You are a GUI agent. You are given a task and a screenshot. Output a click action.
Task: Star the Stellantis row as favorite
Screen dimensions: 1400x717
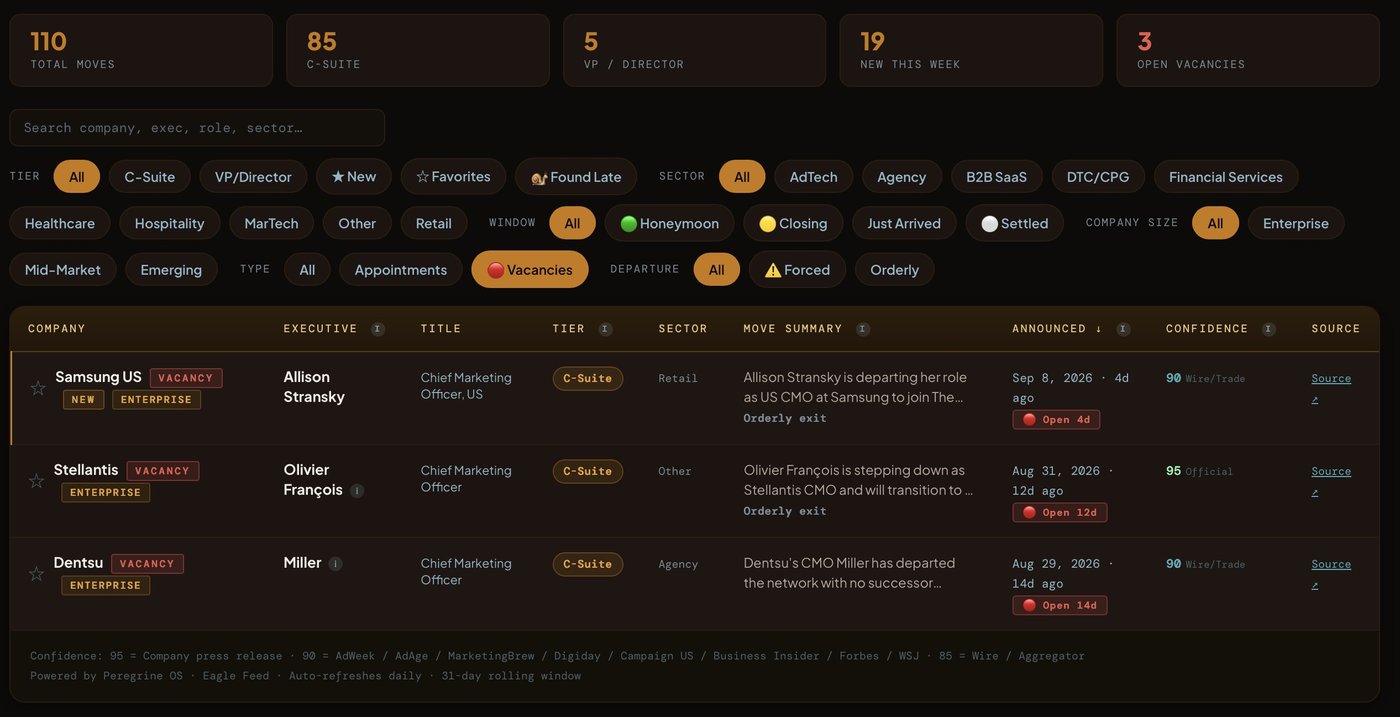click(x=37, y=481)
